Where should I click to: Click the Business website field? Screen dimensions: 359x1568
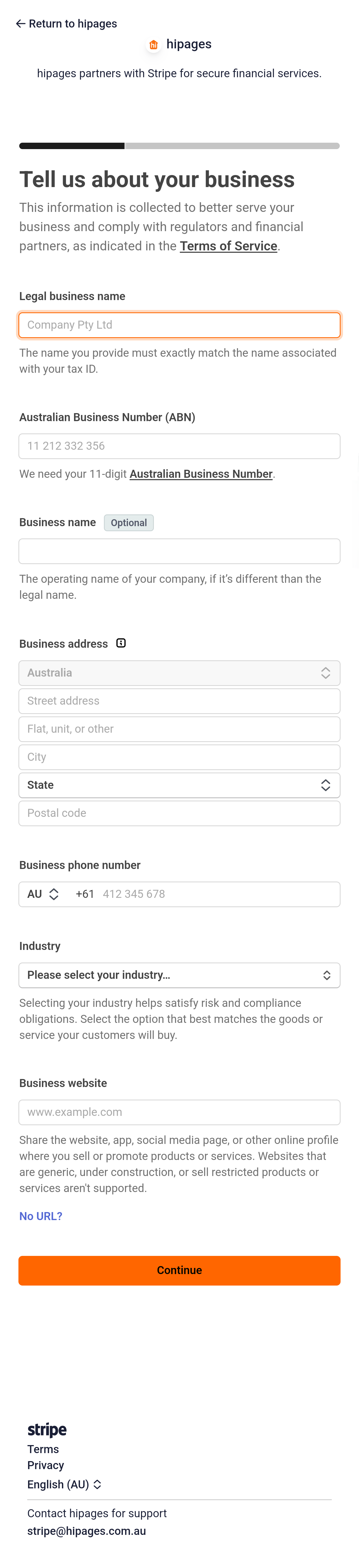[x=179, y=1112]
